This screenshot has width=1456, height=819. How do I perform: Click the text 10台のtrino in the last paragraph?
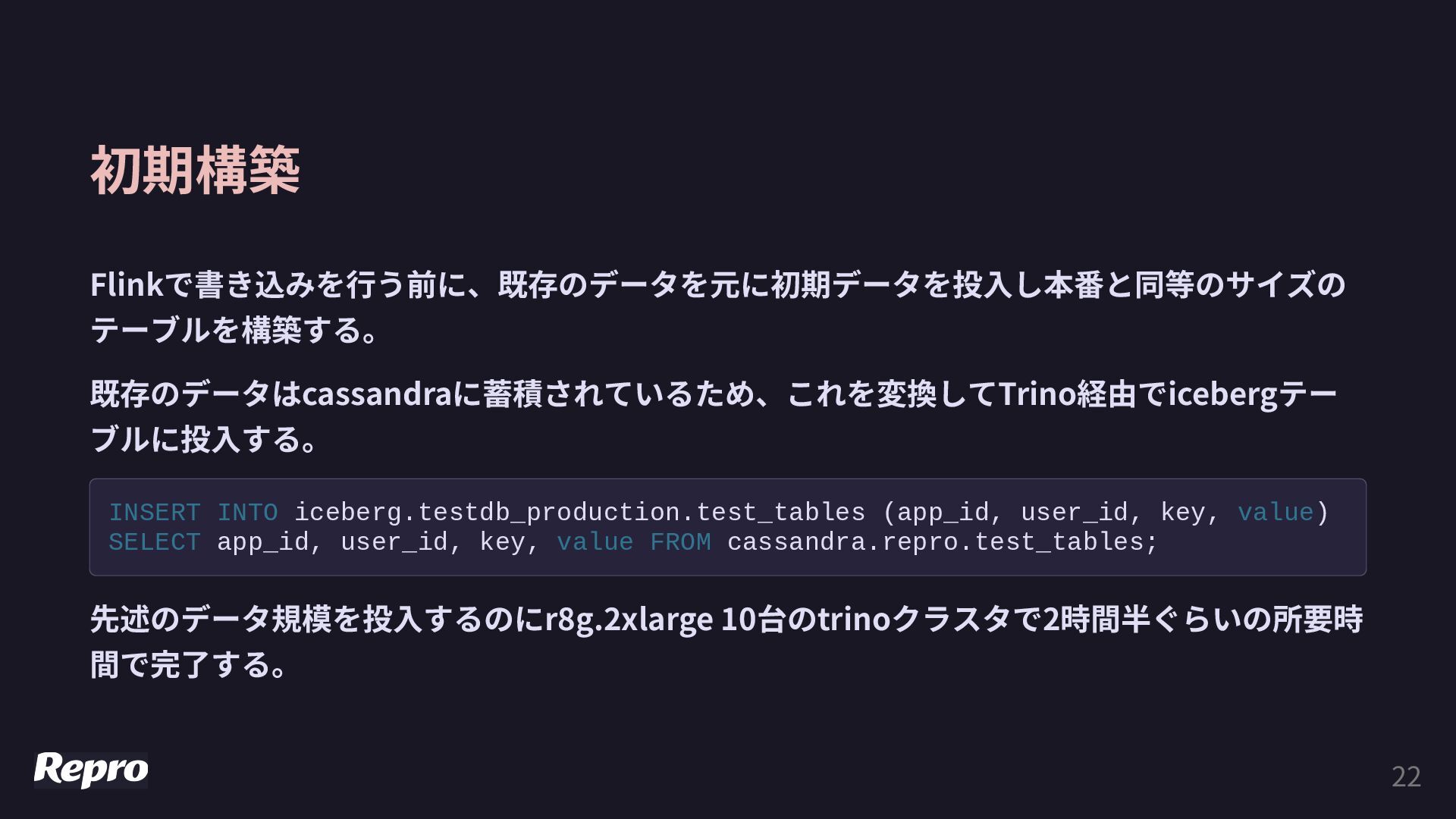(805, 620)
